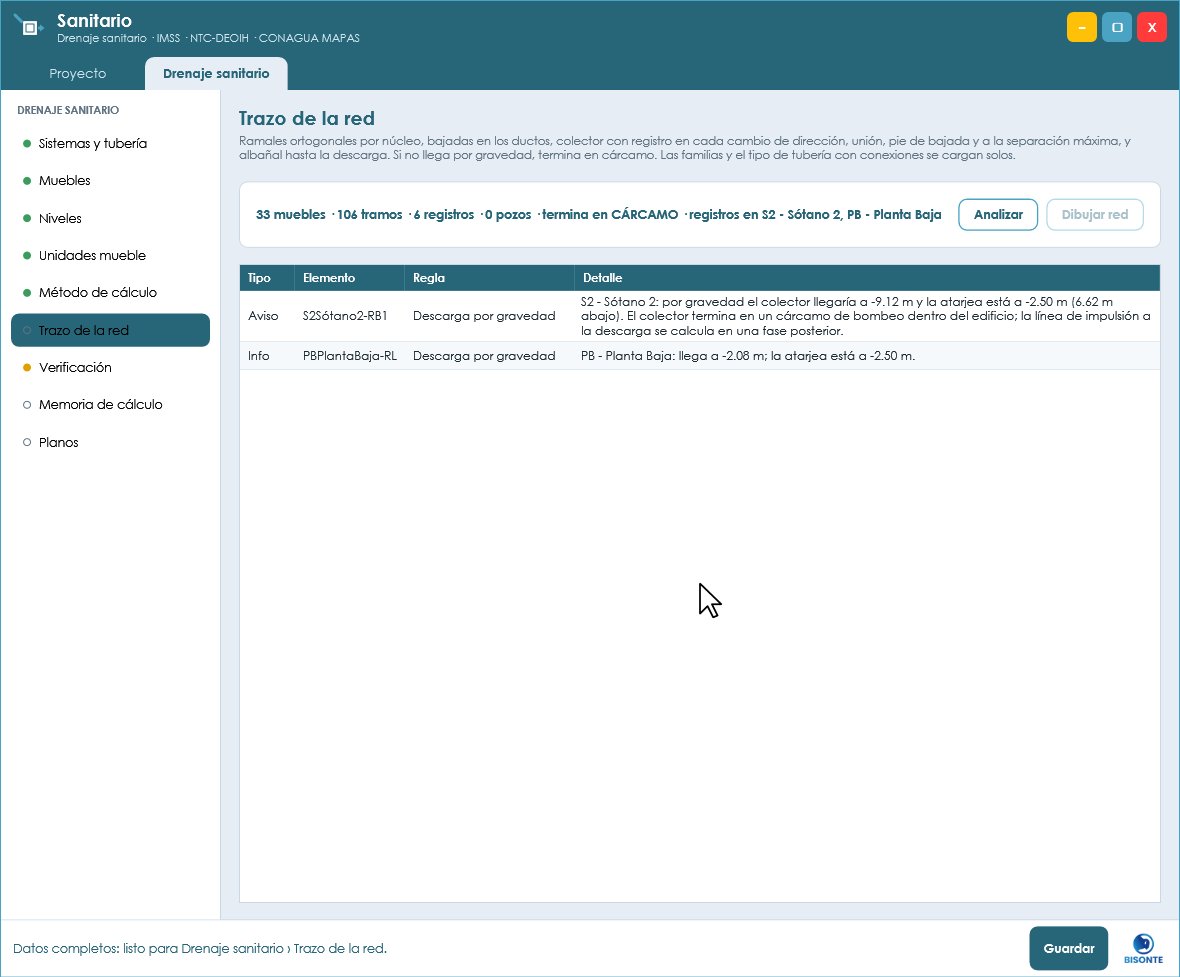Image resolution: width=1180 pixels, height=977 pixels.
Task: Click the green dot beside Muebles
Action: [27, 181]
